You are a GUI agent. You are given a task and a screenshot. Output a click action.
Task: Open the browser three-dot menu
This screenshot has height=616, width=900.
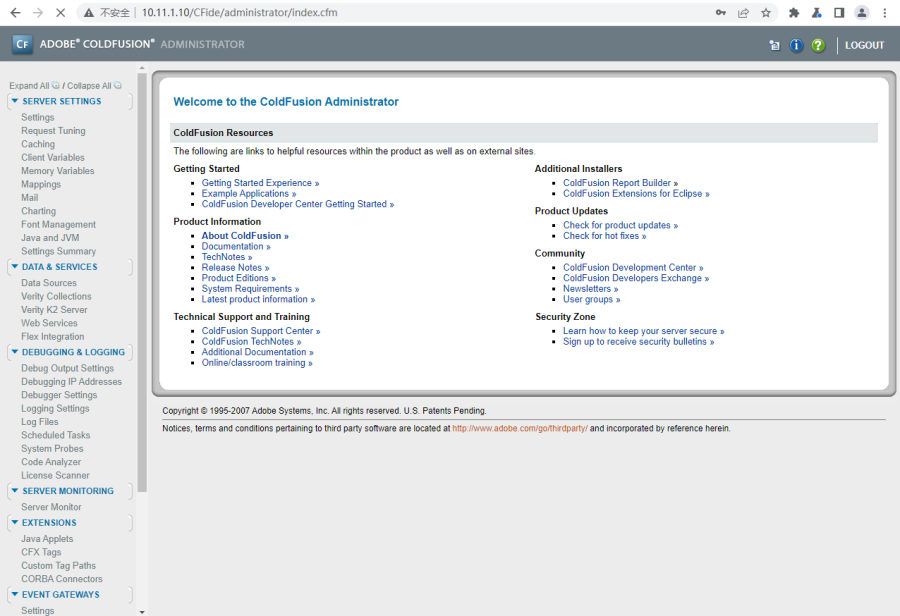(x=885, y=13)
